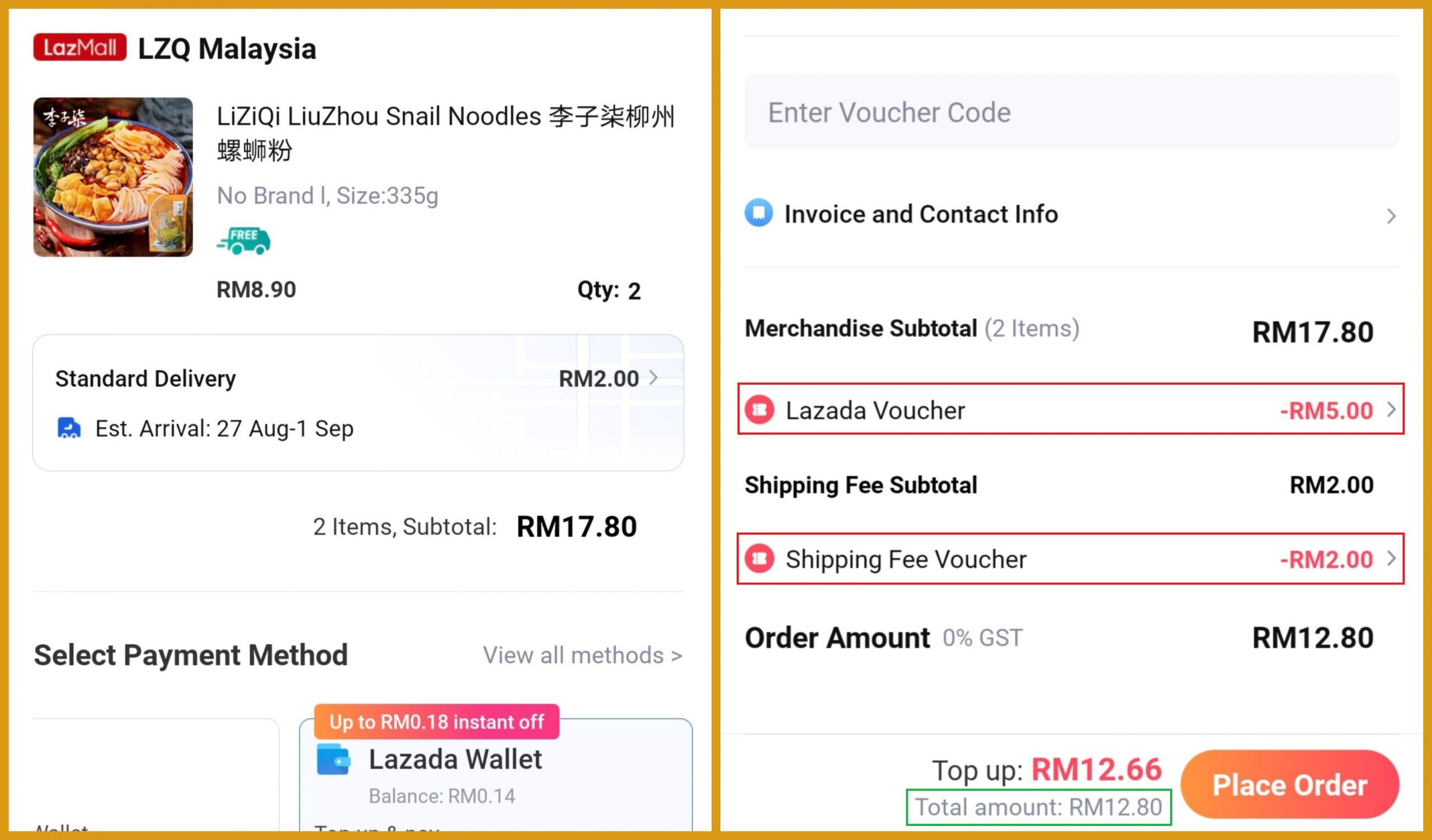Click the red Lazada Voucher ticket icon

click(760, 409)
